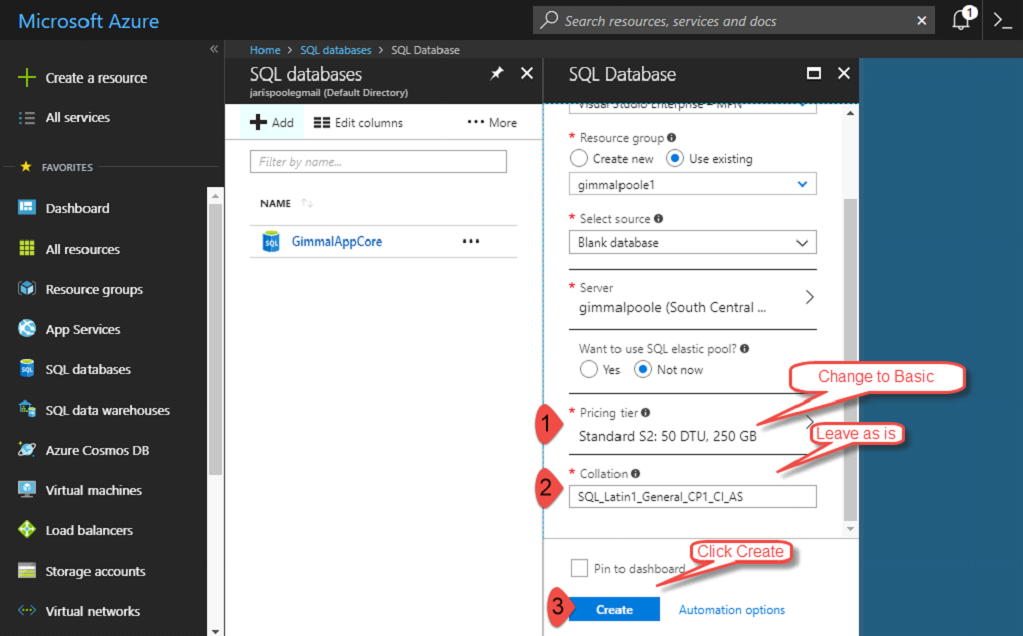
Task: Select Yes for SQL elastic pool
Action: (x=589, y=369)
